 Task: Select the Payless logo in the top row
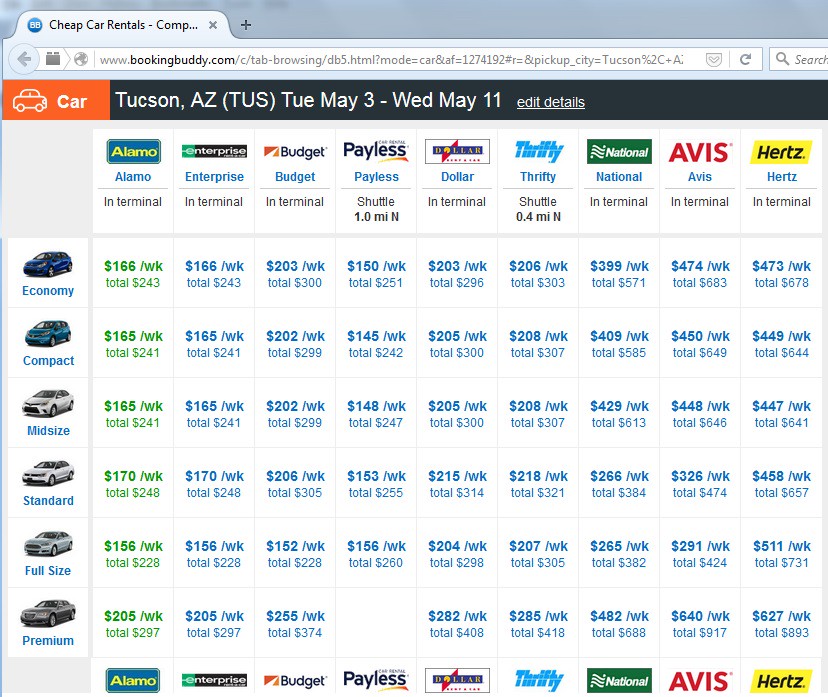(376, 149)
